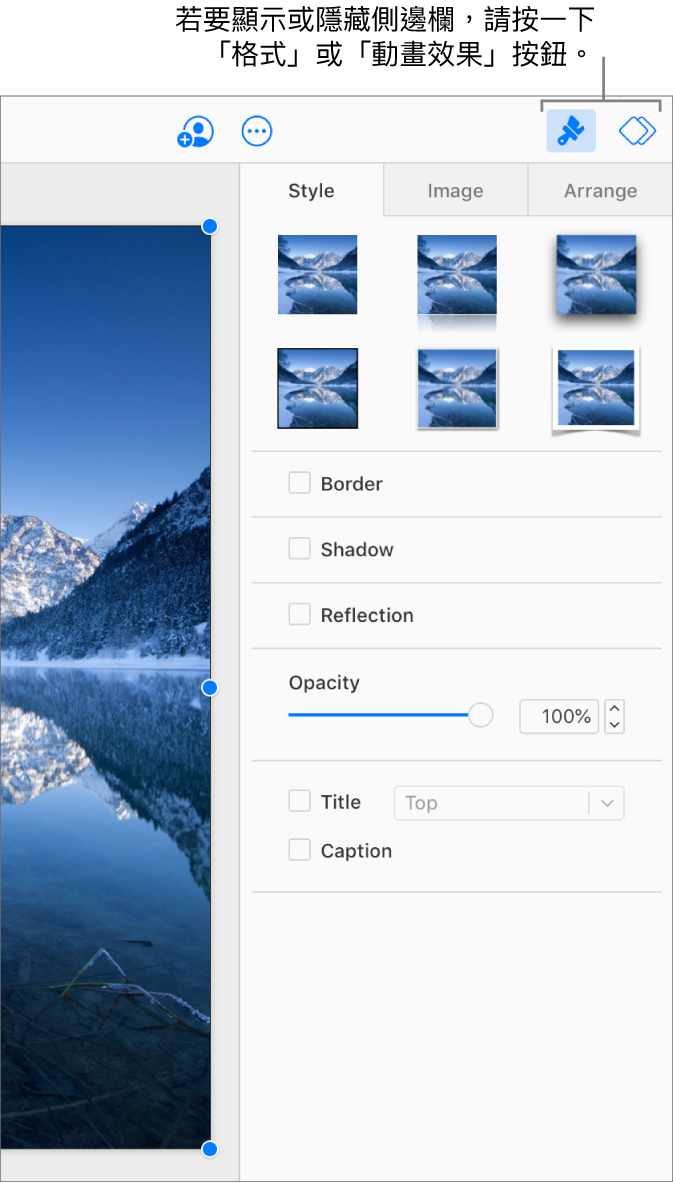
Task: Enable the Reflection checkbox
Action: click(300, 615)
